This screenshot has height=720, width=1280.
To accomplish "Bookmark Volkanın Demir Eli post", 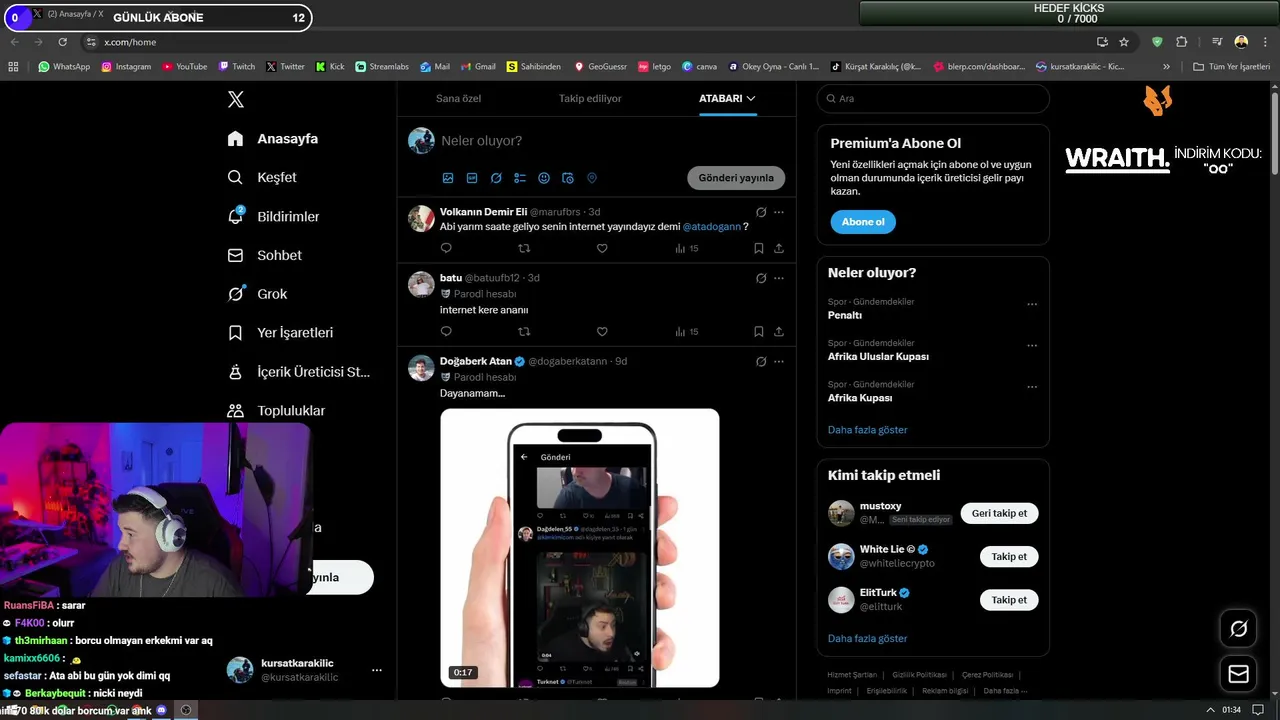I will [759, 248].
